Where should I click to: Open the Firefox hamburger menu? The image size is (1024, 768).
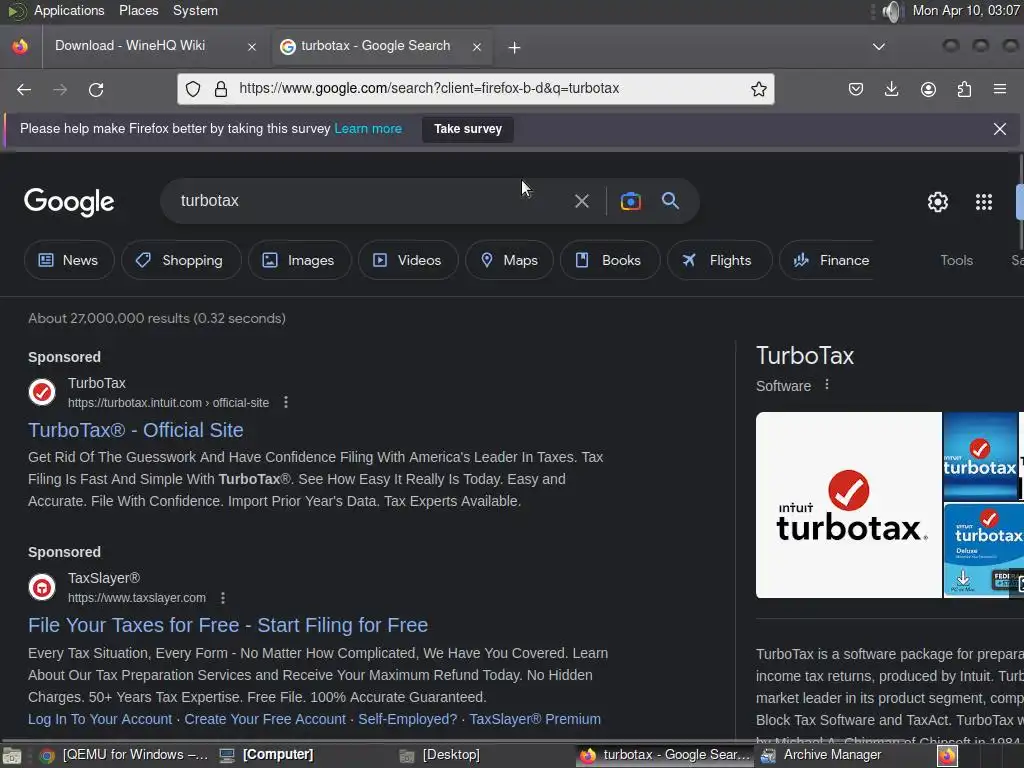pyautogui.click(x=1000, y=89)
